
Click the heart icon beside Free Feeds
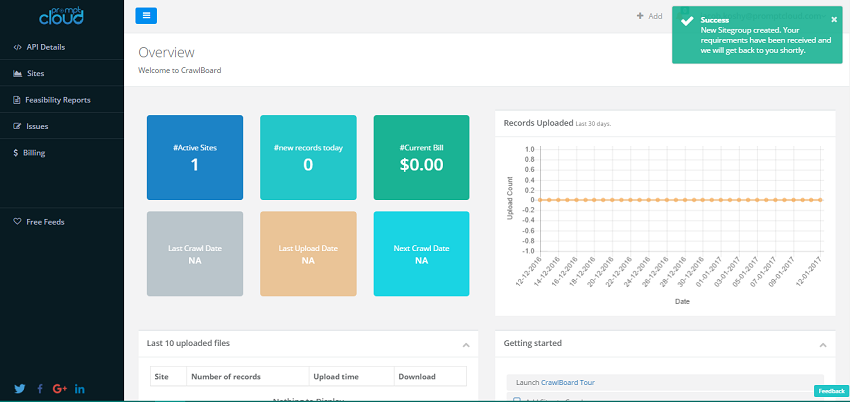tap(17, 221)
